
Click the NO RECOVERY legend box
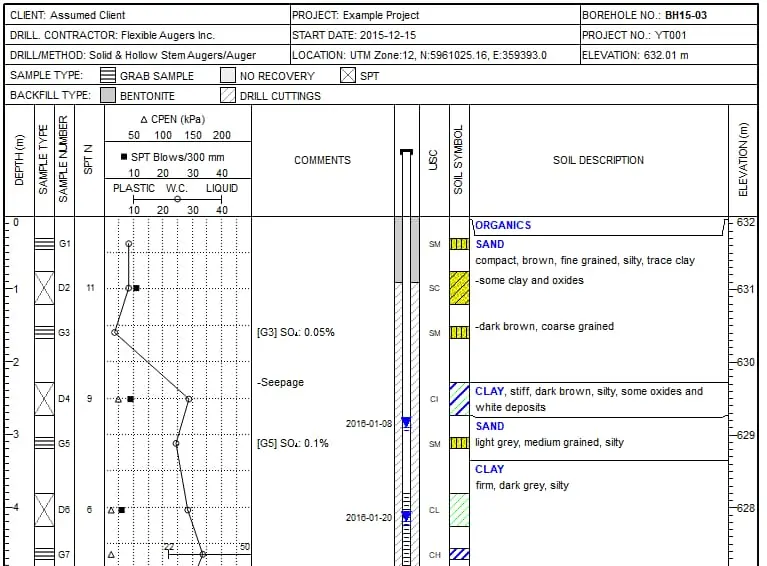tap(228, 75)
